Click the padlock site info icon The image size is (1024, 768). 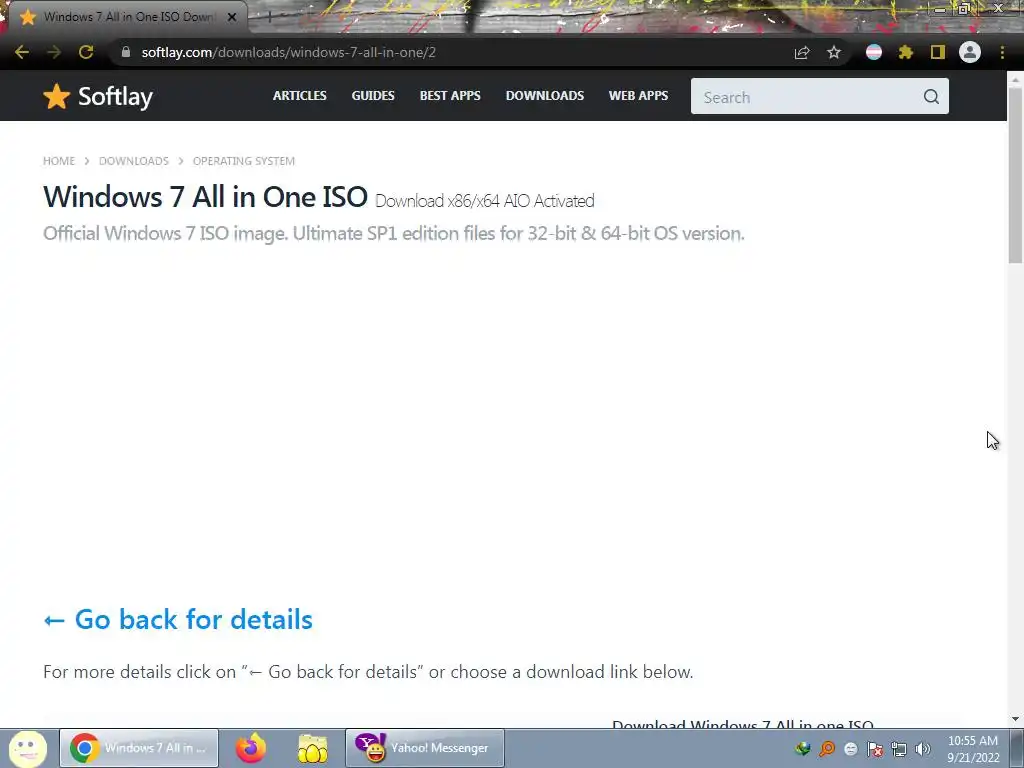tap(126, 52)
